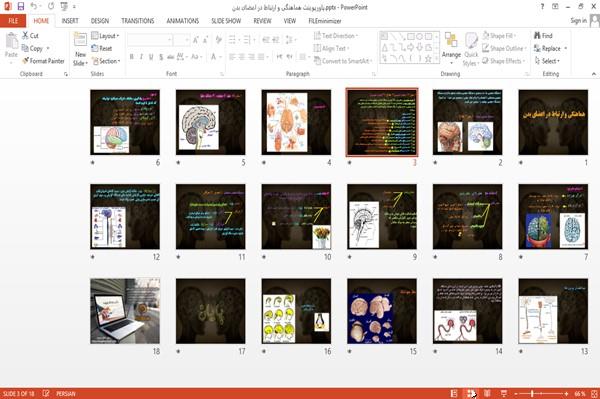Click the Cut scissors button
The width and height of the screenshot is (600, 399).
point(30,36)
